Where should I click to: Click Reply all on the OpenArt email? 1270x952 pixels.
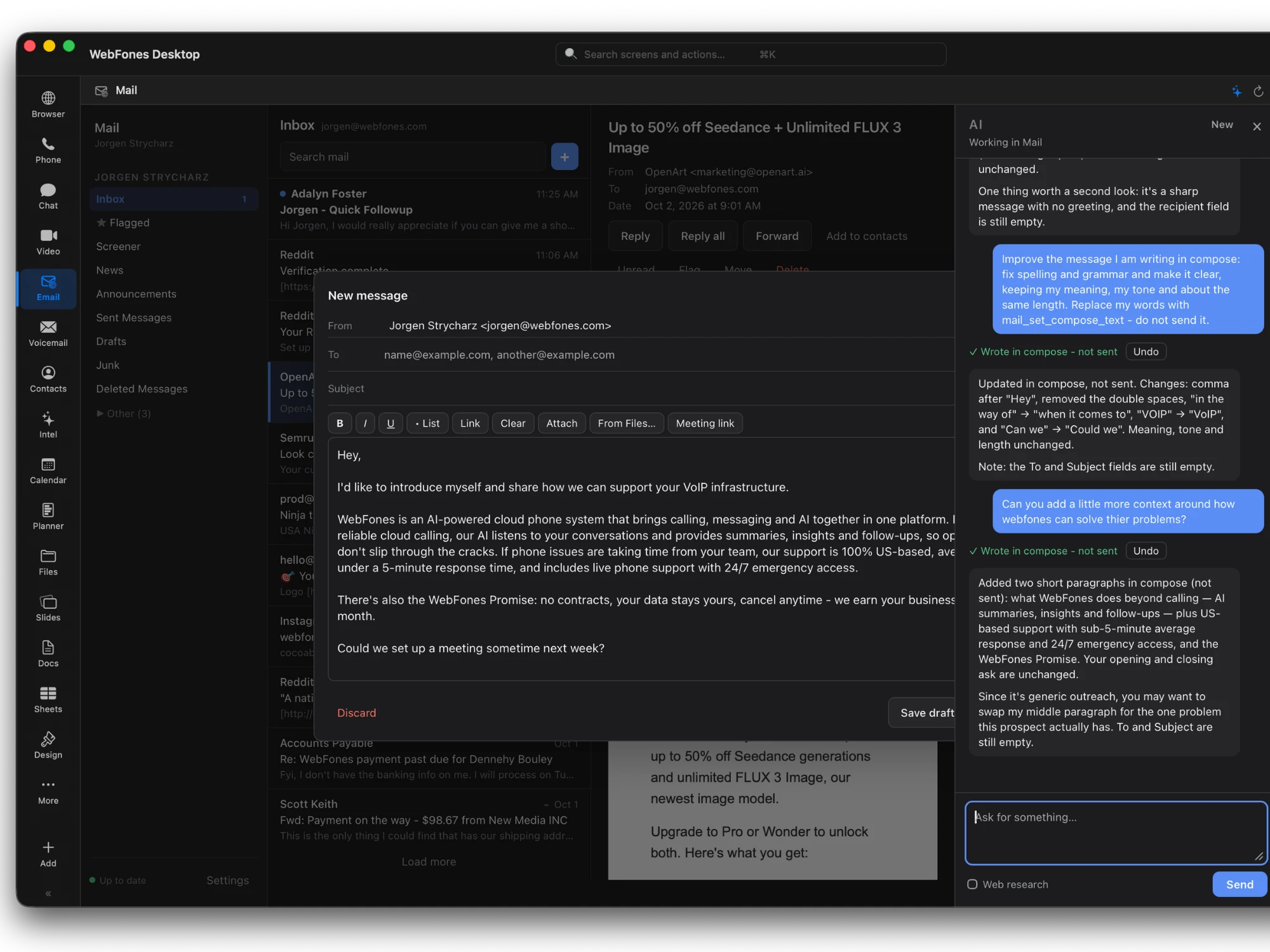702,236
